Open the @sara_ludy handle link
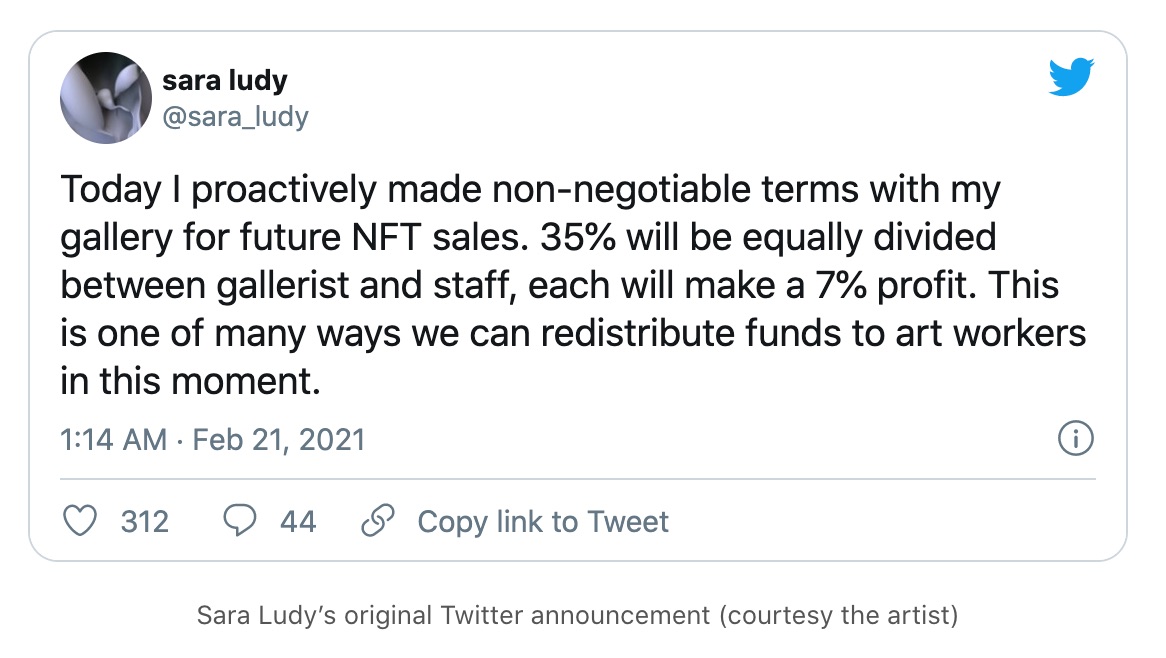 [x=235, y=116]
